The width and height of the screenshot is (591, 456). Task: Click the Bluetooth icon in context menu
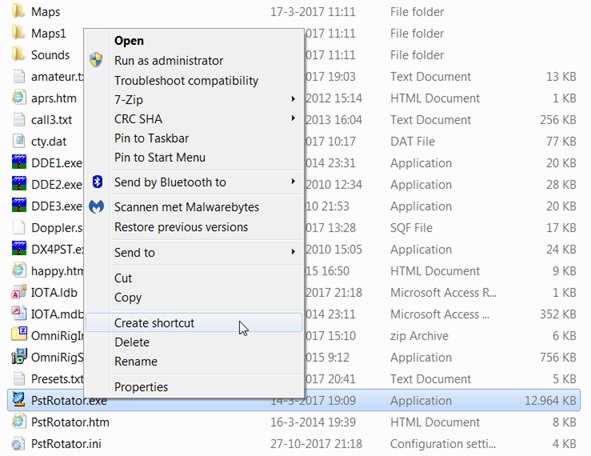click(x=98, y=182)
